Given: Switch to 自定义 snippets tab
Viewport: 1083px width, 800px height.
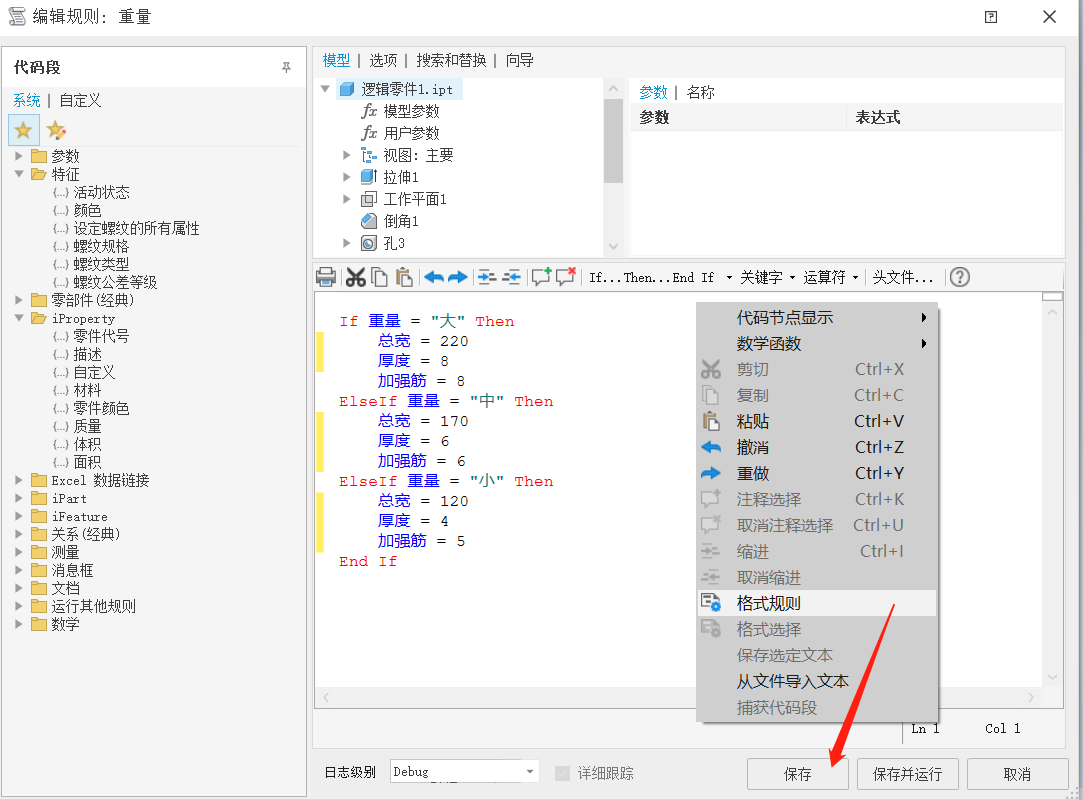Looking at the screenshot, I should [80, 101].
